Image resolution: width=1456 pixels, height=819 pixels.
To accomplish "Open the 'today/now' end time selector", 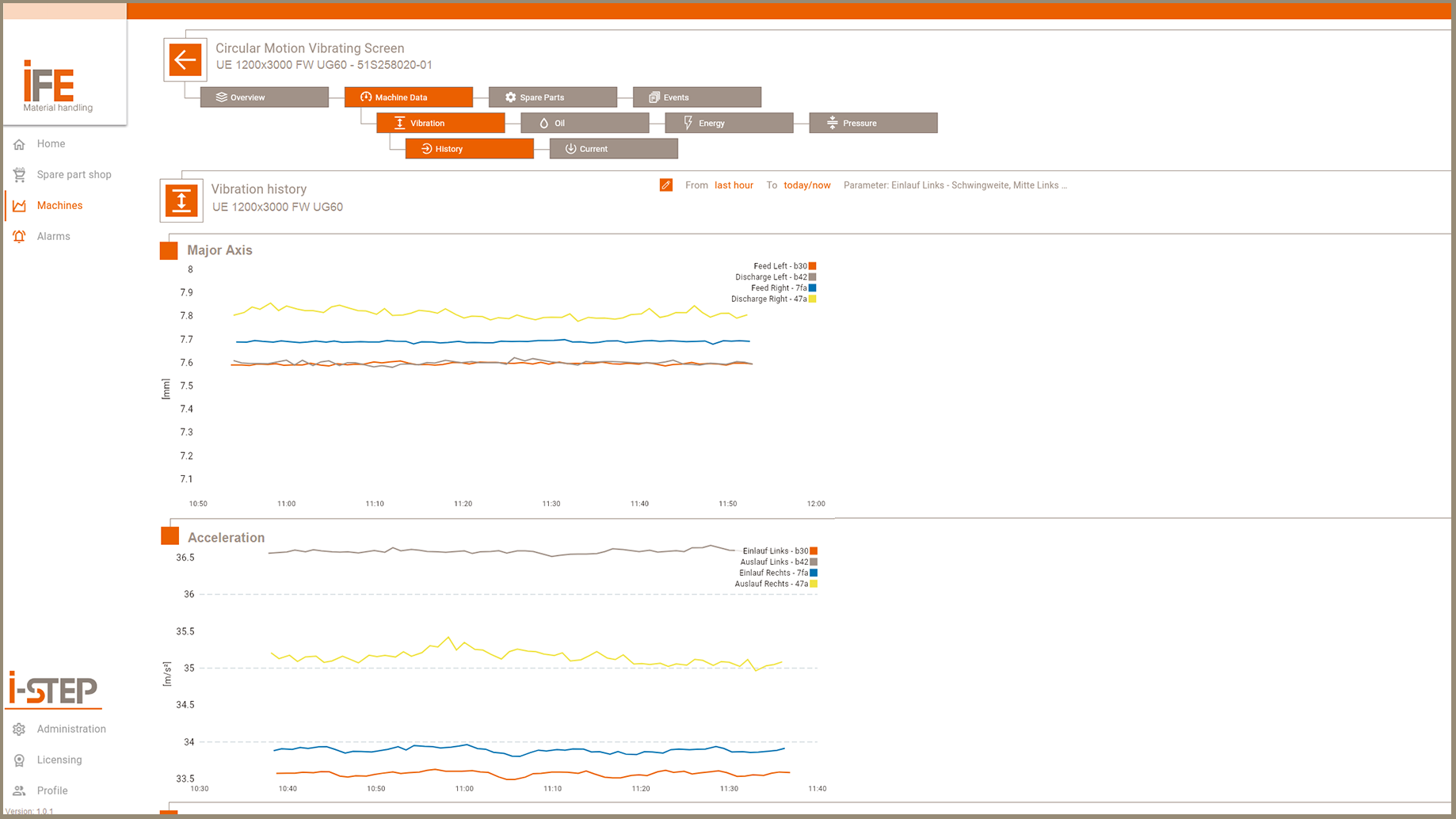I will tap(806, 185).
